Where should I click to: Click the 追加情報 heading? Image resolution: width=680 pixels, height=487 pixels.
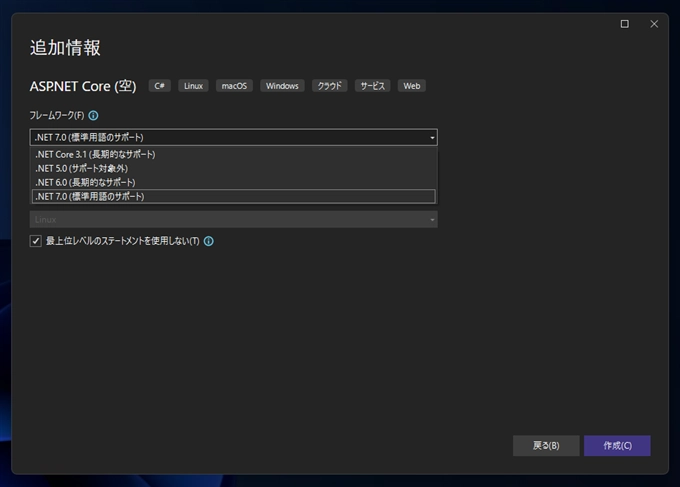65,48
